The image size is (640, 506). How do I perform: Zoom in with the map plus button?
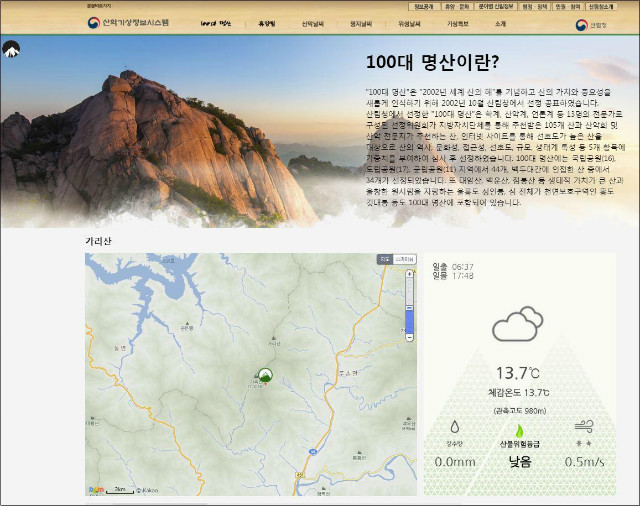point(408,272)
